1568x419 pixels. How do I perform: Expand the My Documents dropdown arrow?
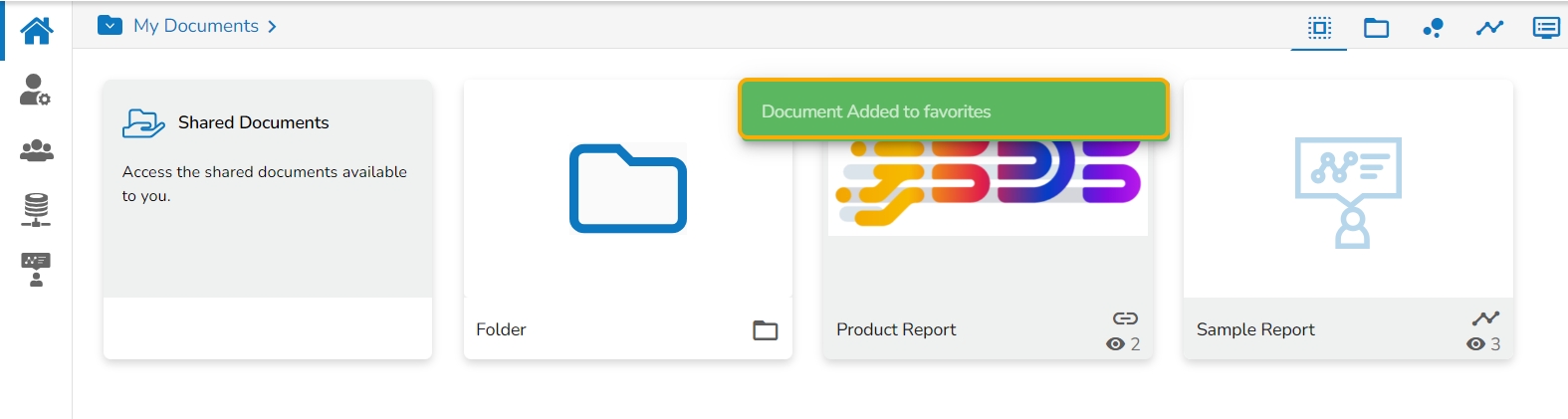(110, 26)
